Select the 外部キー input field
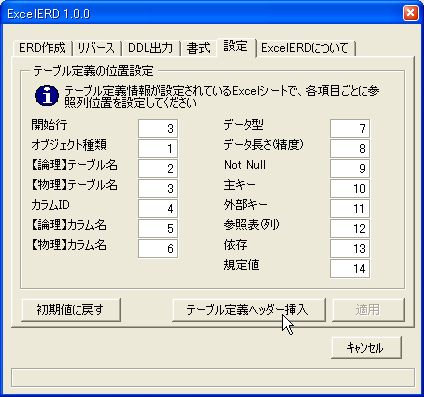The image size is (424, 397). pyautogui.click(x=350, y=208)
